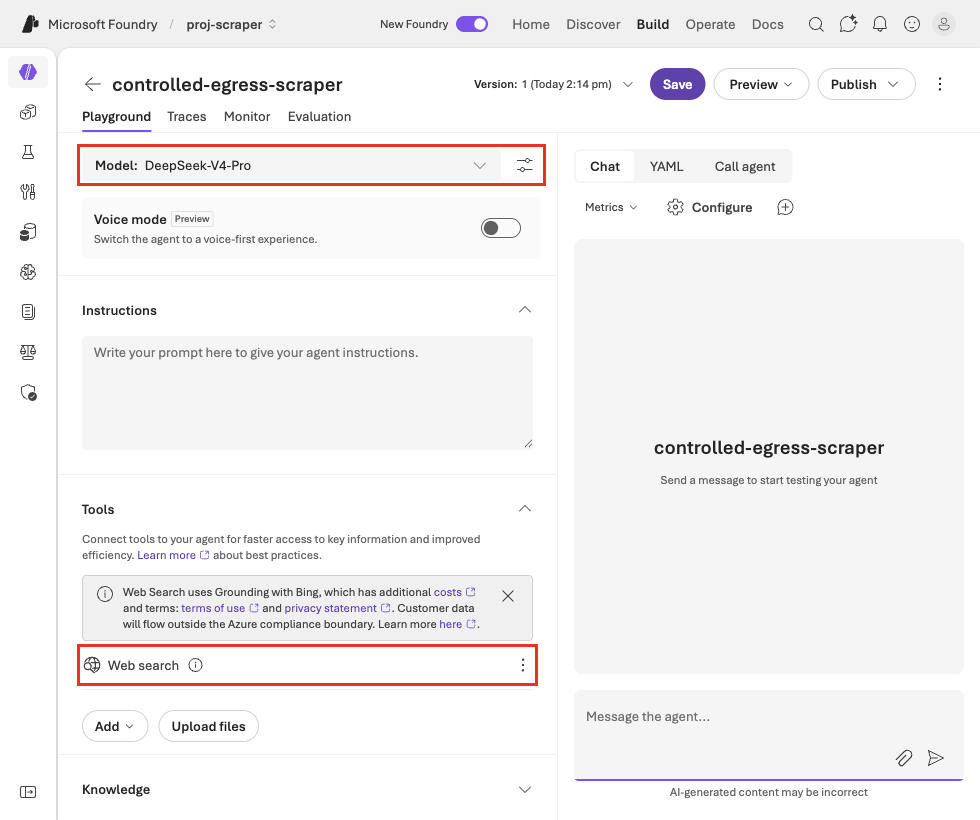980x820 pixels.
Task: Turn off the New Foundry toggle
Action: (x=472, y=24)
